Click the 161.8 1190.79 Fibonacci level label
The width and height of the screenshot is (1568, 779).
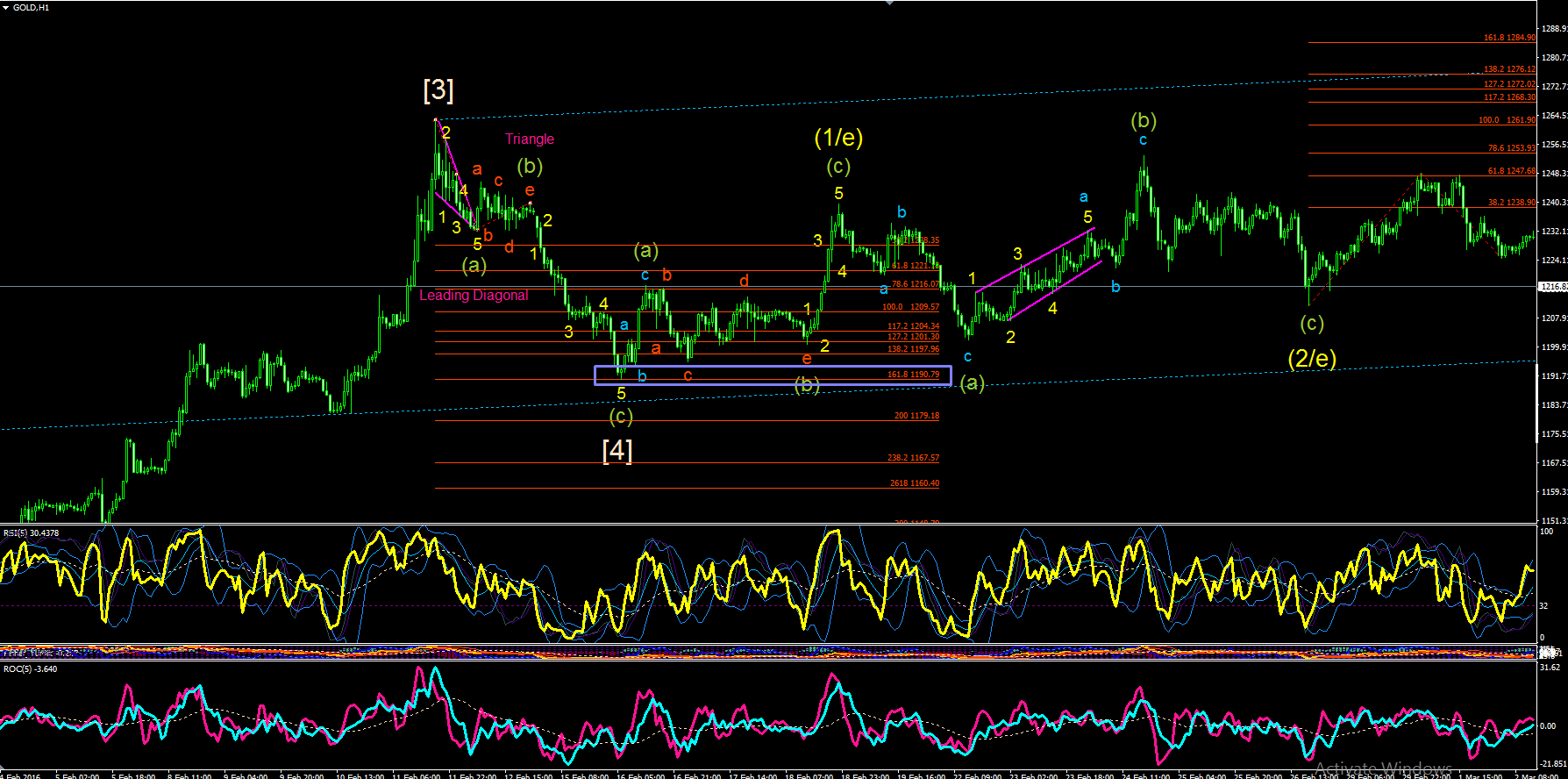913,375
